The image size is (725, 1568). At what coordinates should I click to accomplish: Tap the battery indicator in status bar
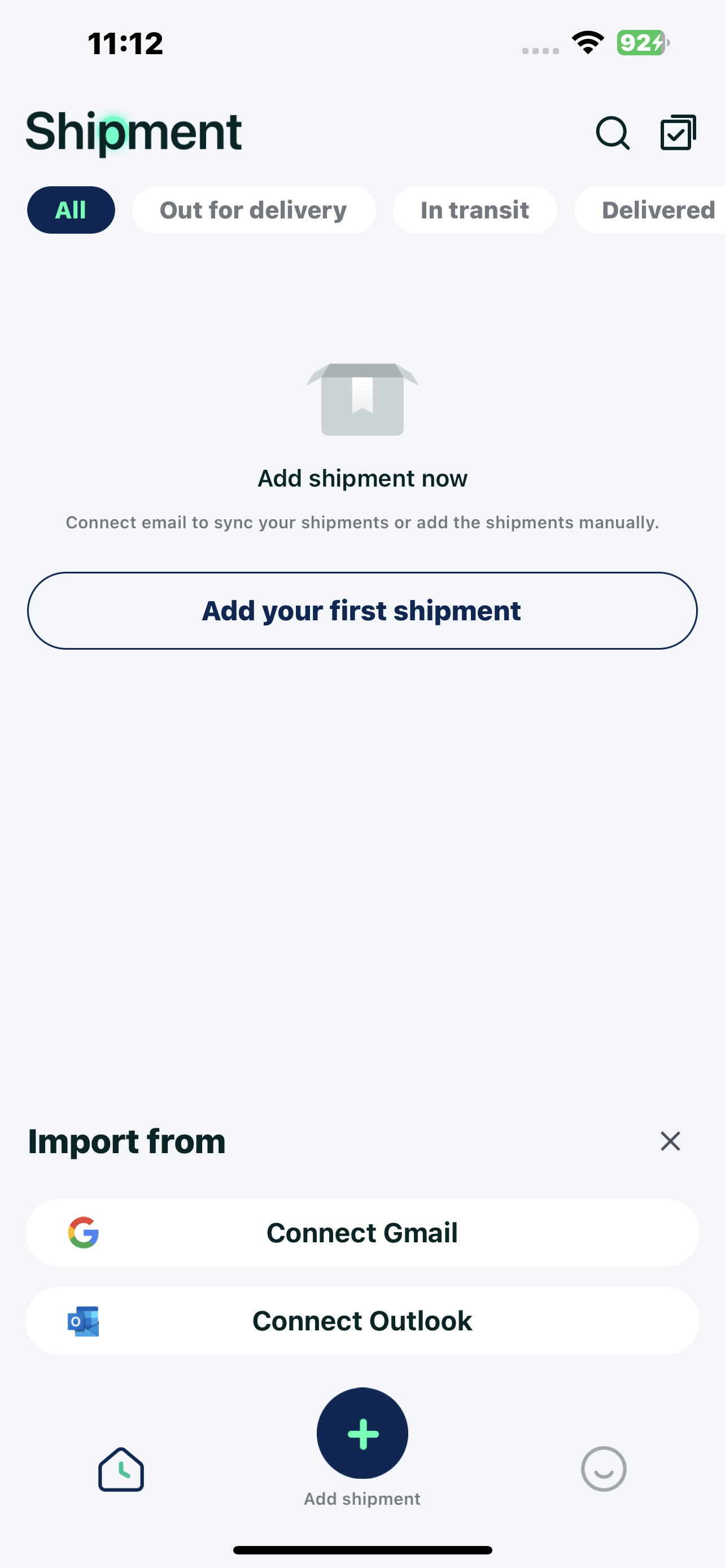(x=642, y=42)
